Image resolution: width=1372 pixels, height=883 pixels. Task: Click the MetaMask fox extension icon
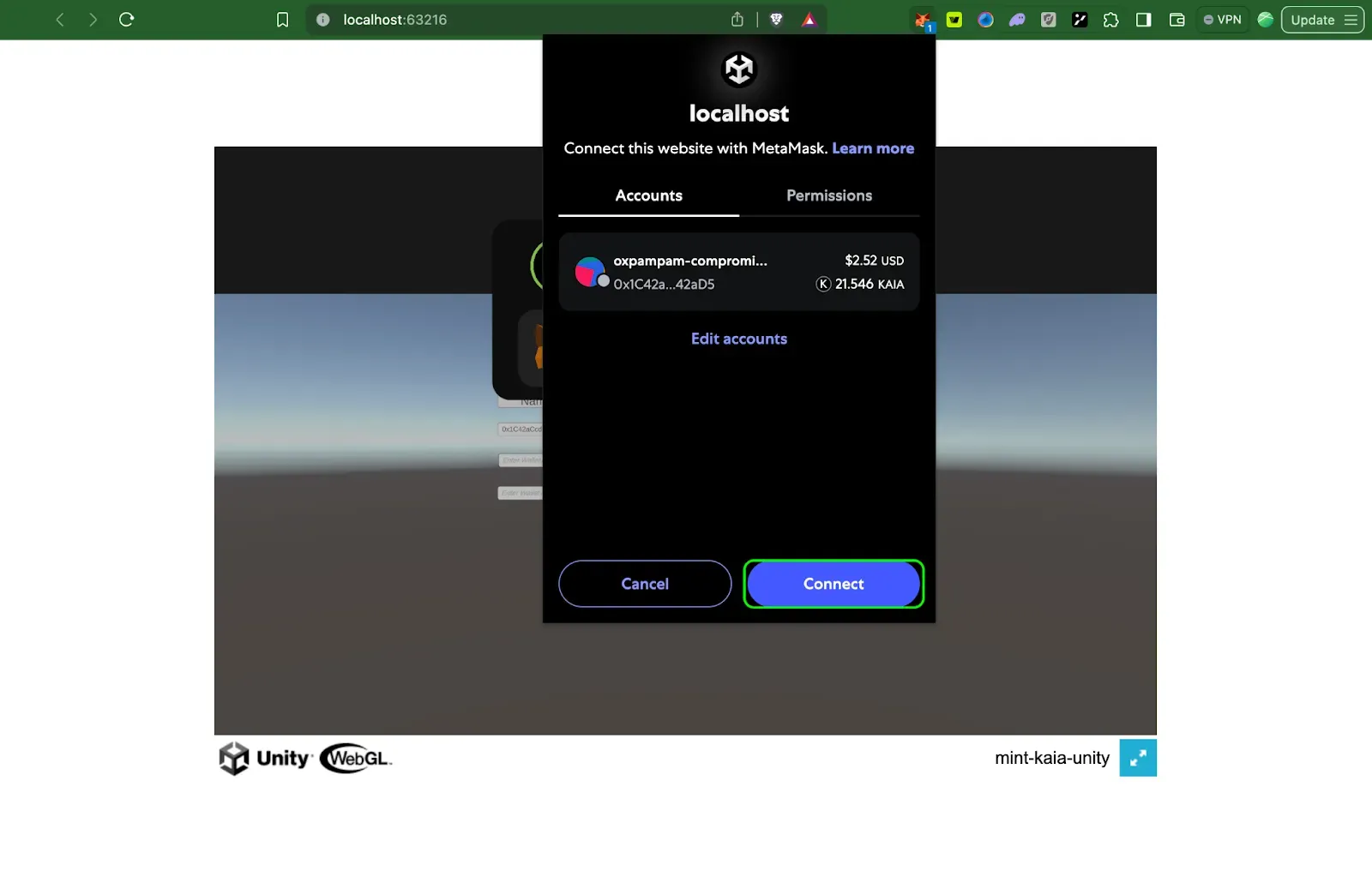point(923,20)
